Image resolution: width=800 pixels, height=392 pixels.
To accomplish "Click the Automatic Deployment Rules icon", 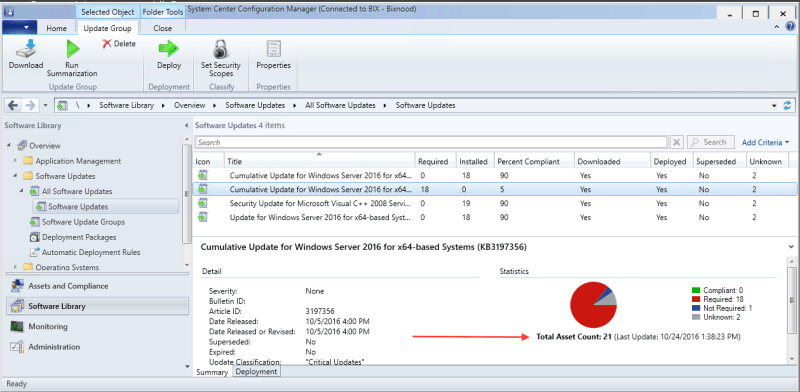I will click(34, 252).
